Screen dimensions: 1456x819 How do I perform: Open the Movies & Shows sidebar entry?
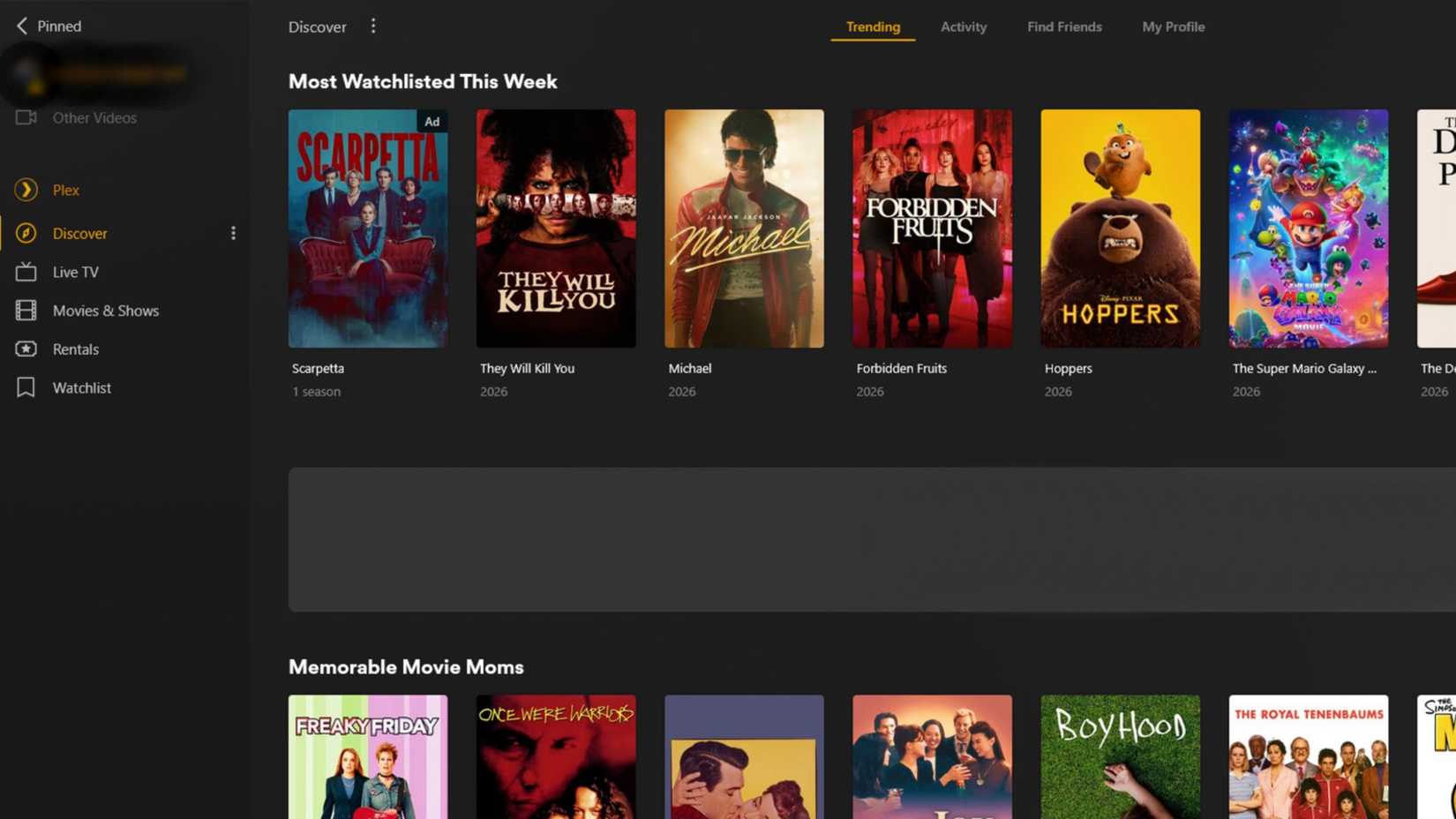coord(106,311)
